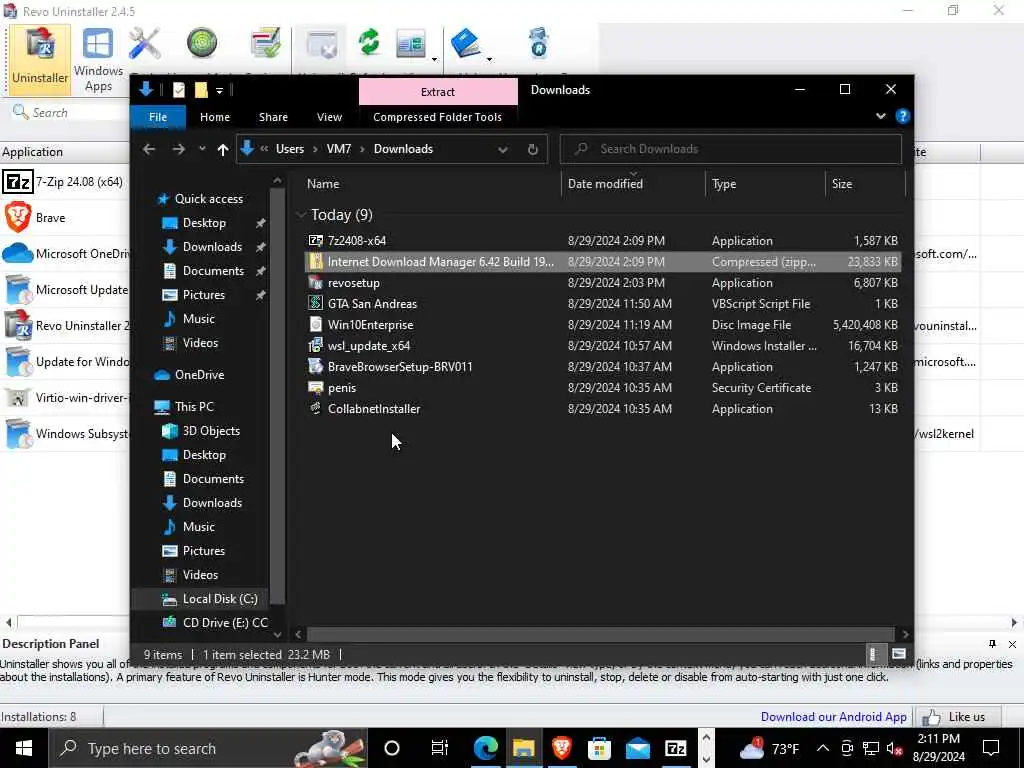Image resolution: width=1024 pixels, height=768 pixels.
Task: Show hidden system tray icons
Action: pyautogui.click(x=823, y=748)
